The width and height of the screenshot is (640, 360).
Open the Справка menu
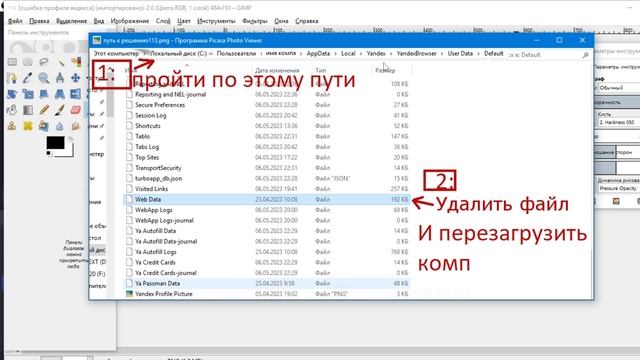click(307, 21)
